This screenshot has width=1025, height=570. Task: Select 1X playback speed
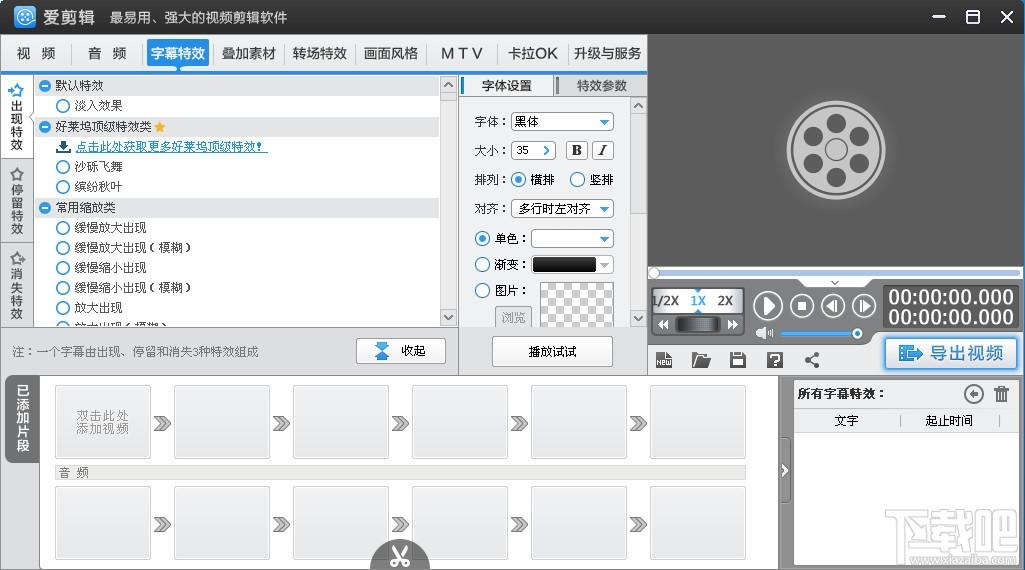698,301
